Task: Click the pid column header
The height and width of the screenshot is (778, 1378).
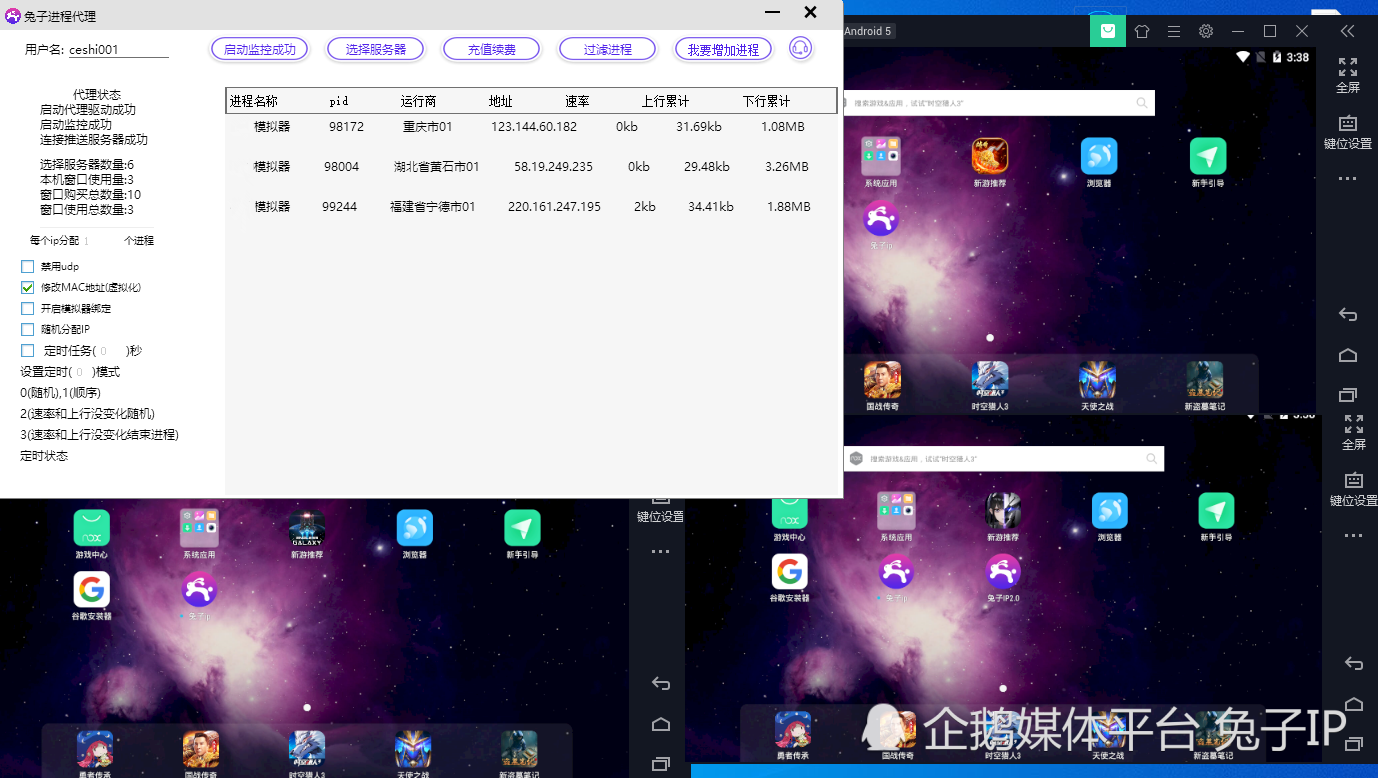Action: click(x=339, y=101)
